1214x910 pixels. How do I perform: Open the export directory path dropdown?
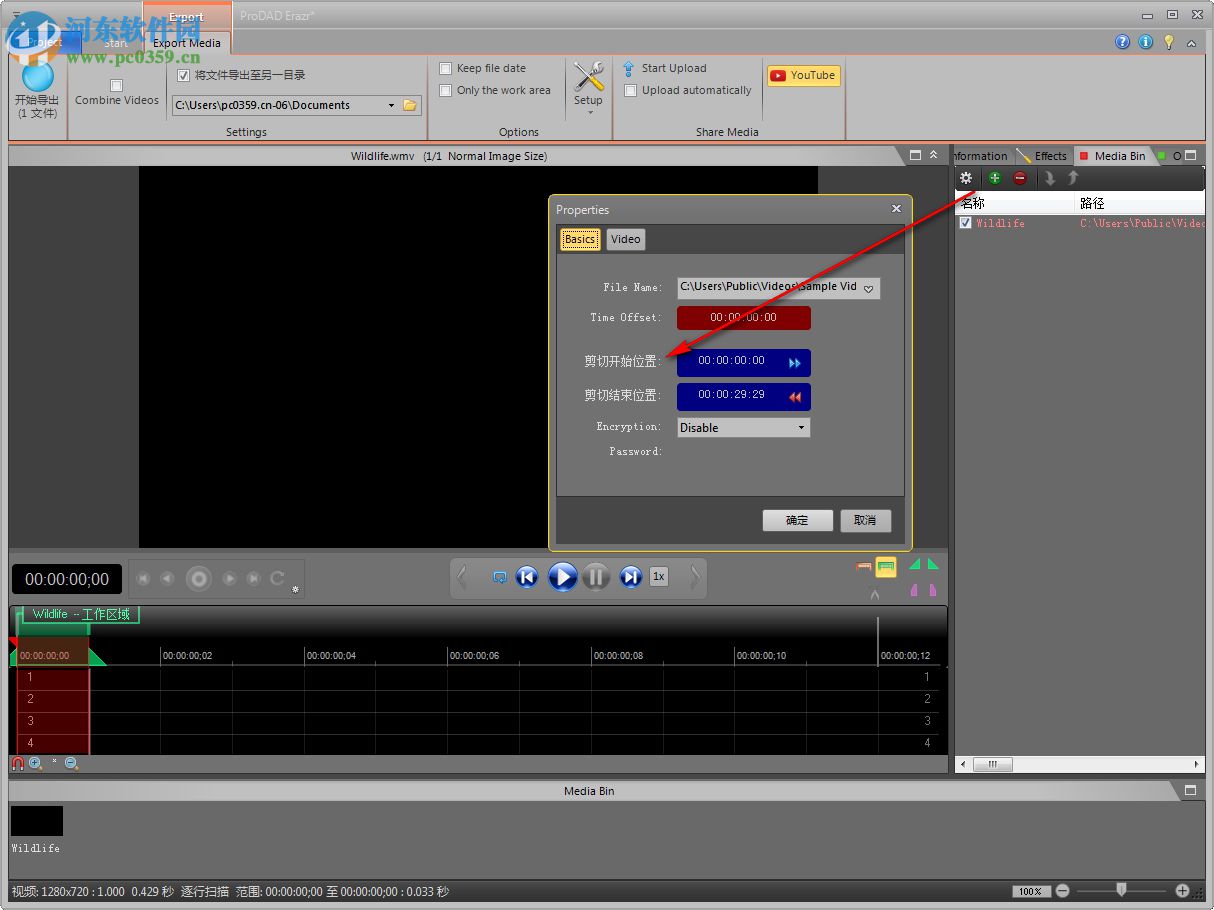(x=391, y=105)
